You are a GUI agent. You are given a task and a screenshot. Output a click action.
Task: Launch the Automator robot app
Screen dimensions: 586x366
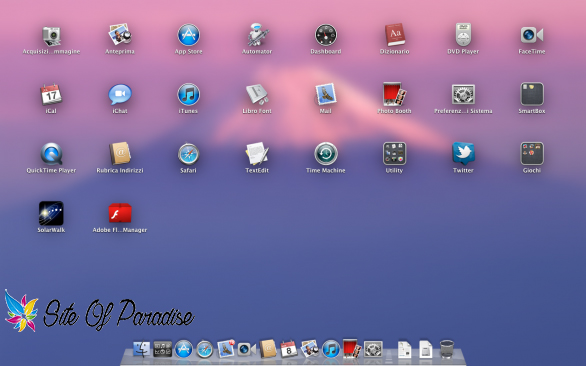pos(257,34)
